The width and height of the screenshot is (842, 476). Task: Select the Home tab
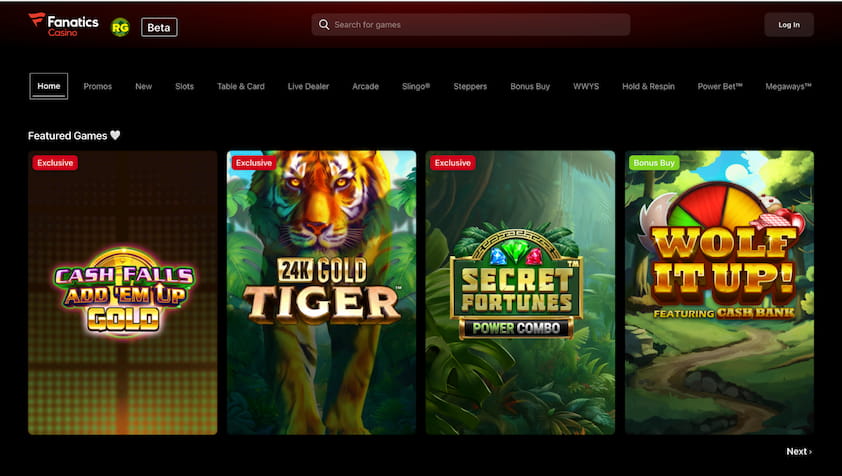coord(49,86)
